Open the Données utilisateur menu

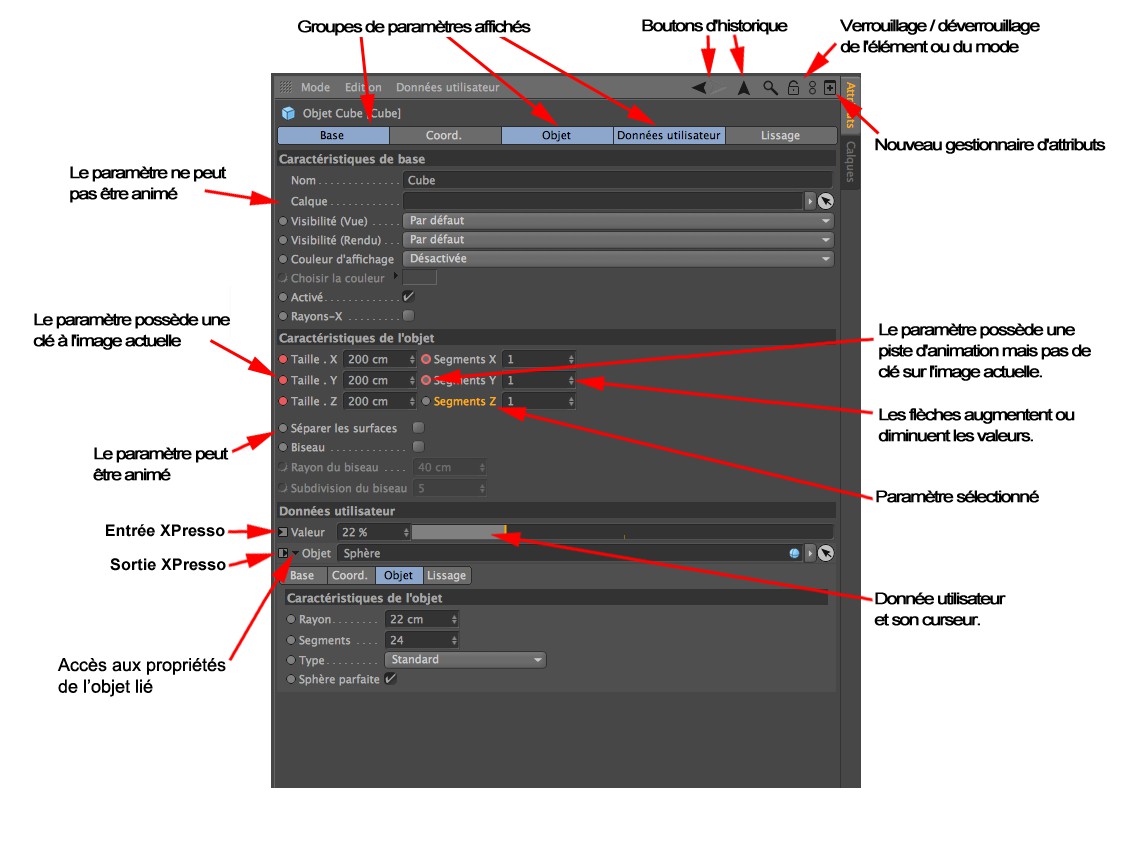point(447,88)
